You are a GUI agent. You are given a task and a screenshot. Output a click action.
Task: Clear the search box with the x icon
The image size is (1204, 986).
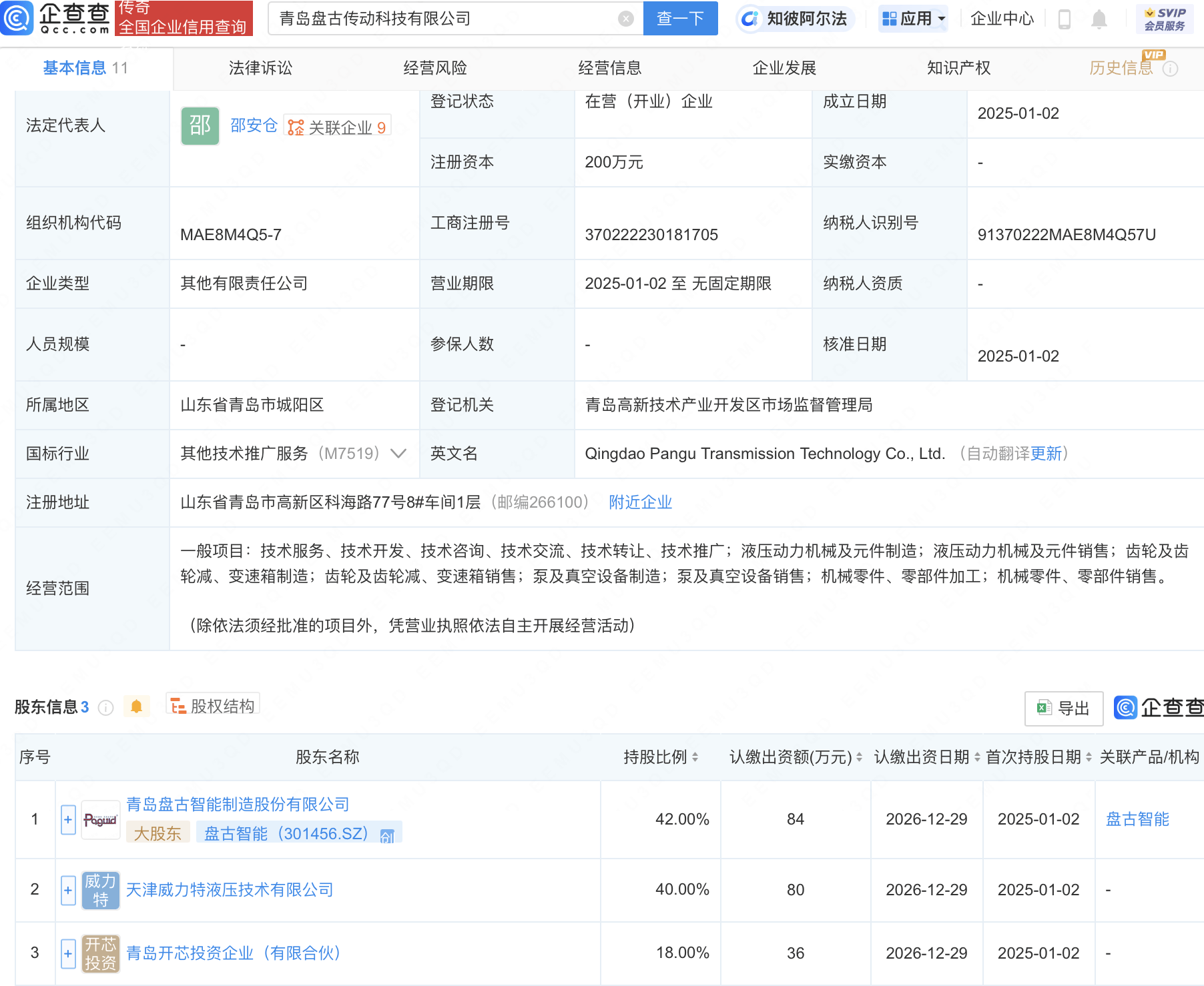[624, 18]
